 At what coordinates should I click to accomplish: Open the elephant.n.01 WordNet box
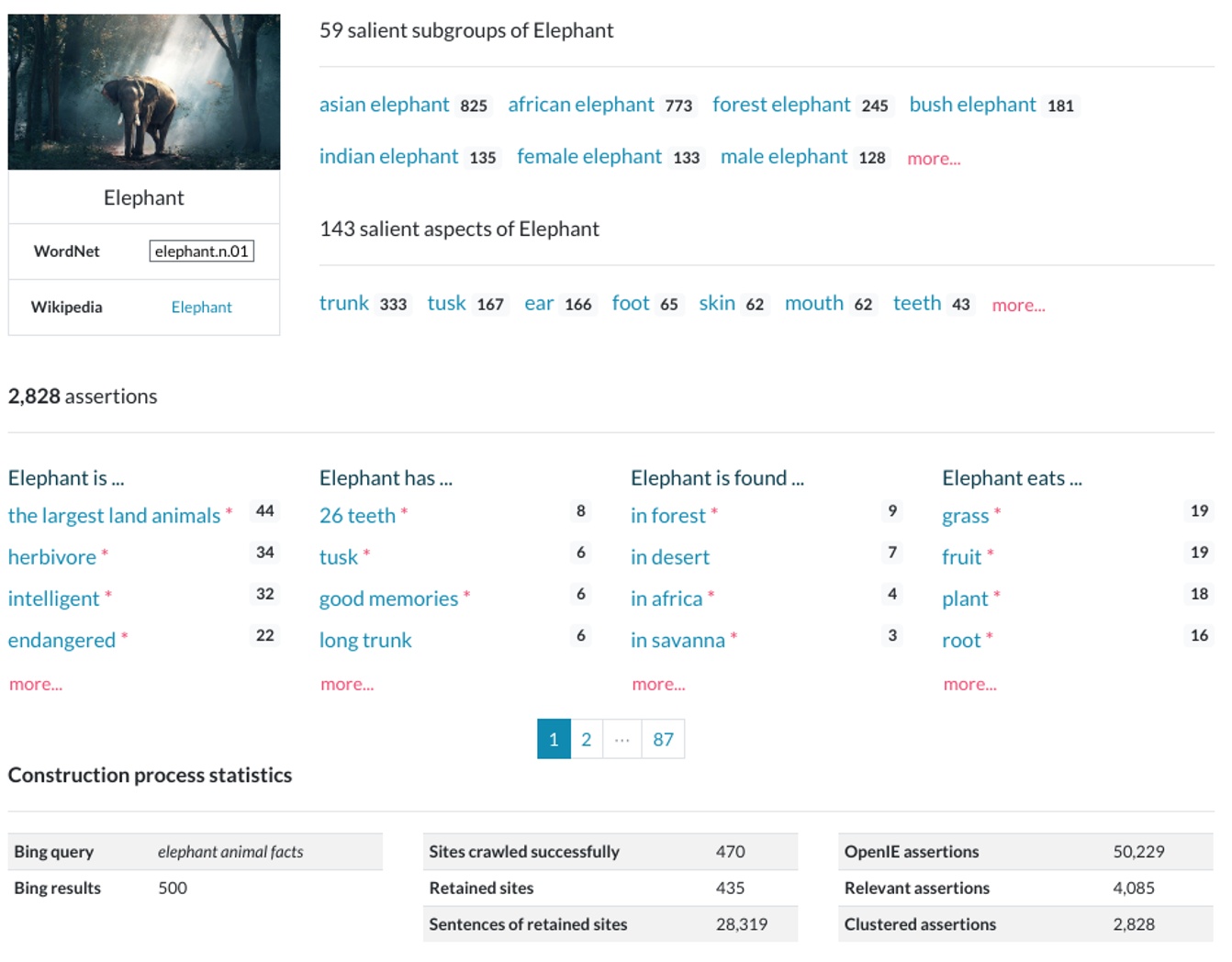(x=201, y=252)
